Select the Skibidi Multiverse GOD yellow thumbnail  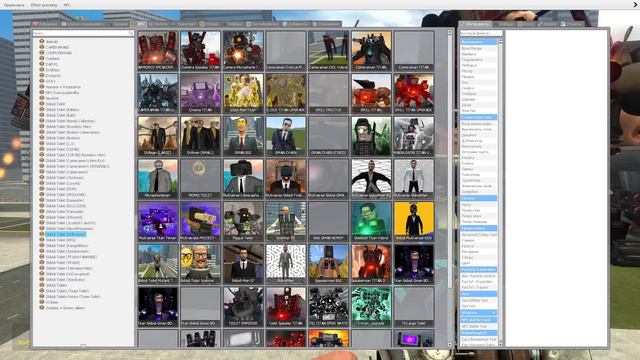[414, 221]
